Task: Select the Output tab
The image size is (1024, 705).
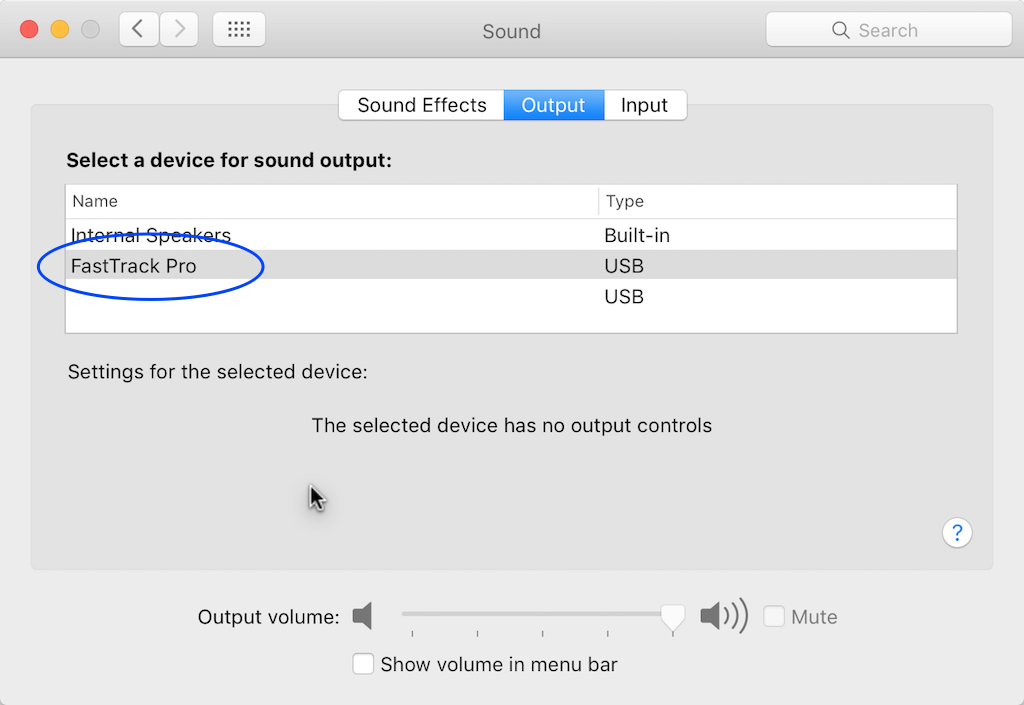Action: [x=554, y=105]
